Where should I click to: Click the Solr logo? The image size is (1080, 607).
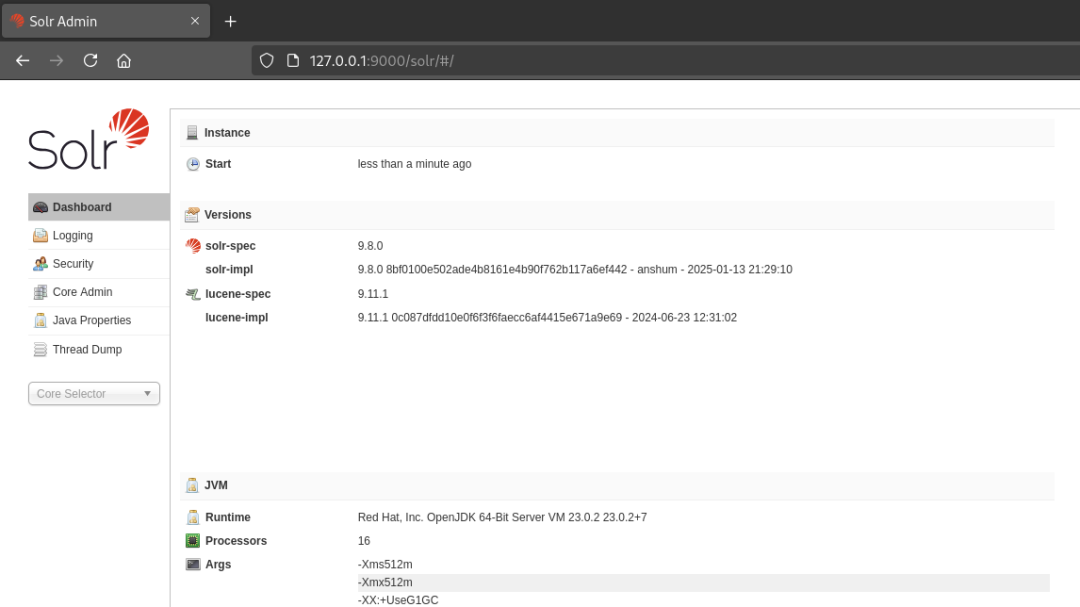pyautogui.click(x=88, y=139)
